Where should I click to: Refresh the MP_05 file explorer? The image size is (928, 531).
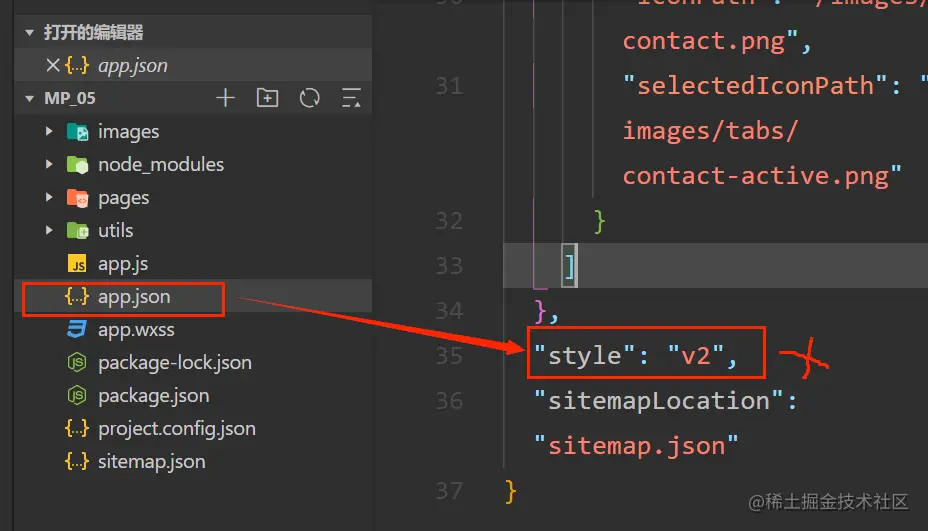(x=309, y=98)
